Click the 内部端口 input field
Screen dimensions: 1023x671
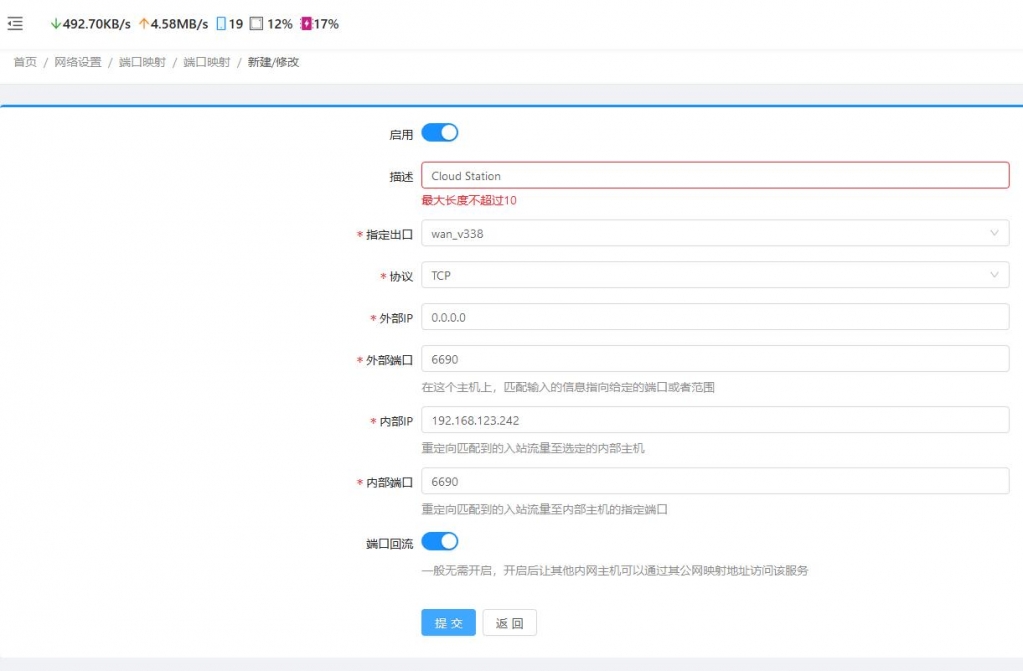tap(714, 482)
